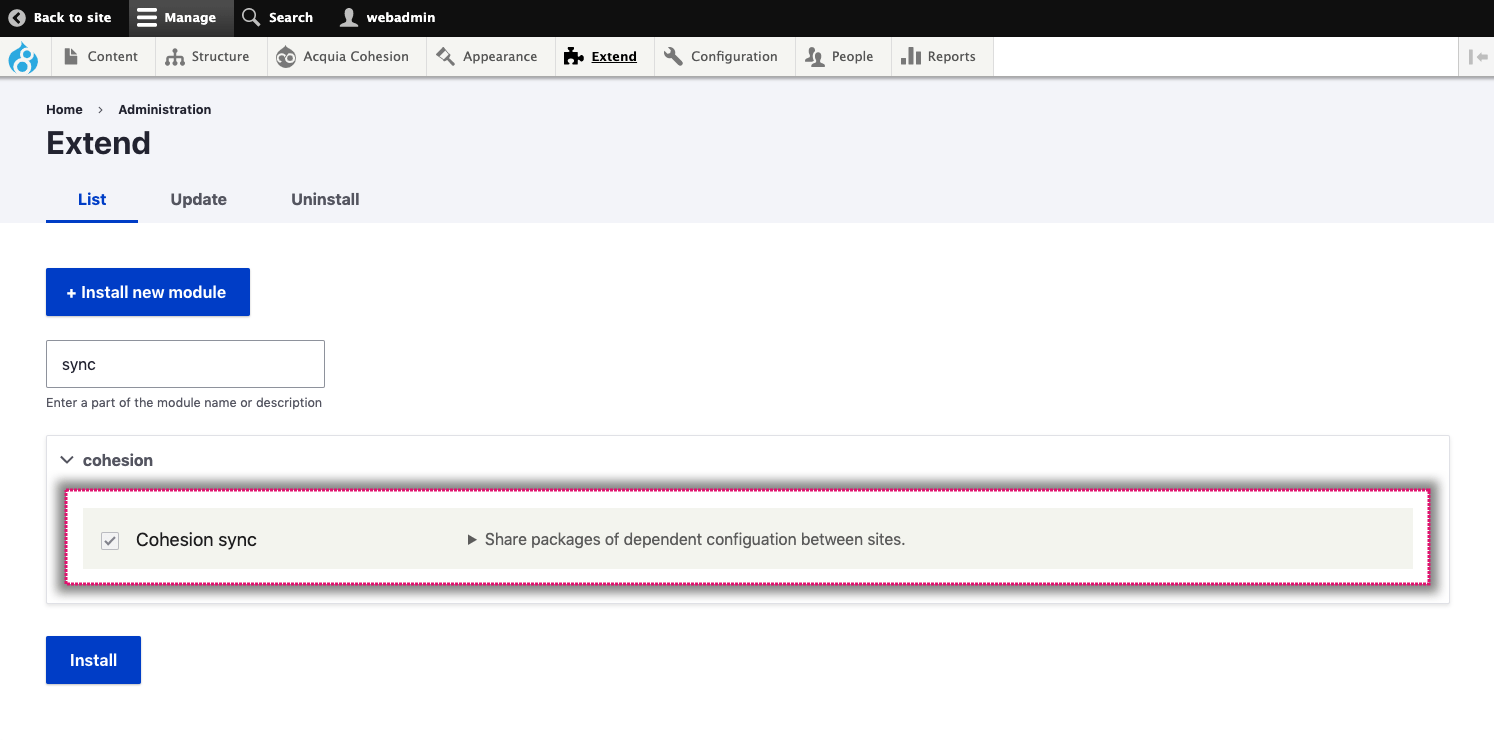
Task: Click the Reports bar chart icon
Action: [910, 57]
